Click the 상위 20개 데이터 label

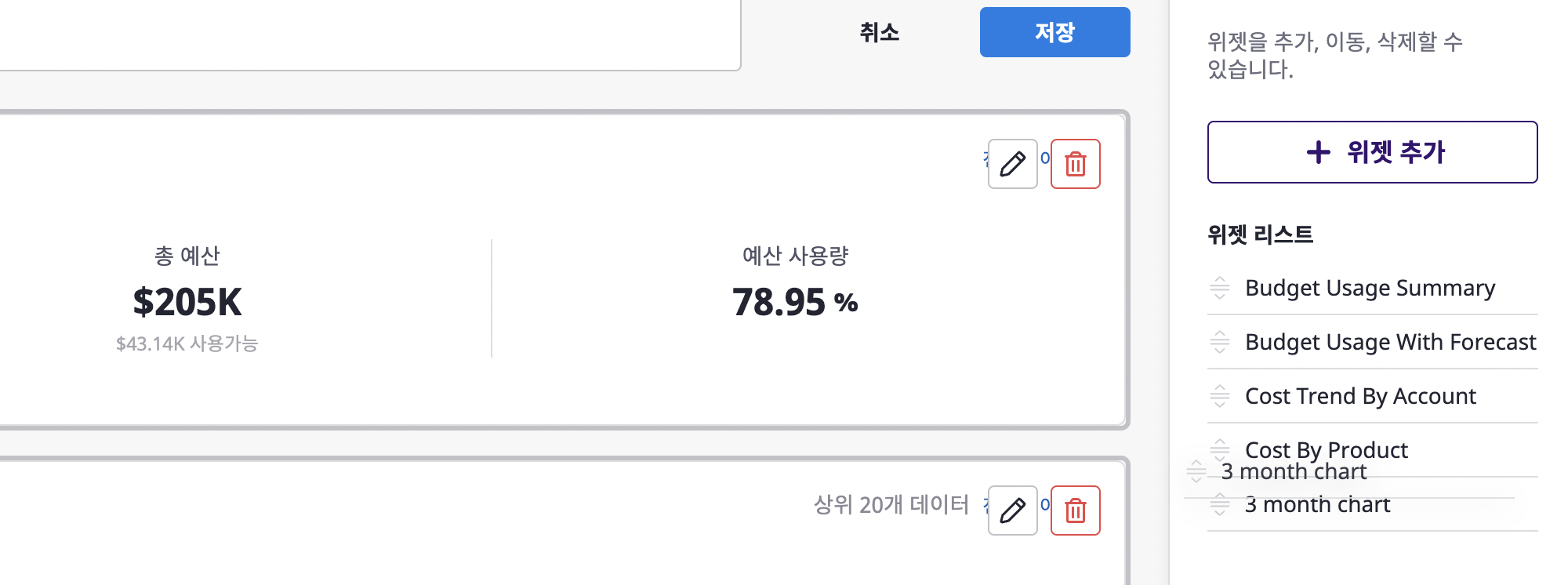(x=891, y=504)
